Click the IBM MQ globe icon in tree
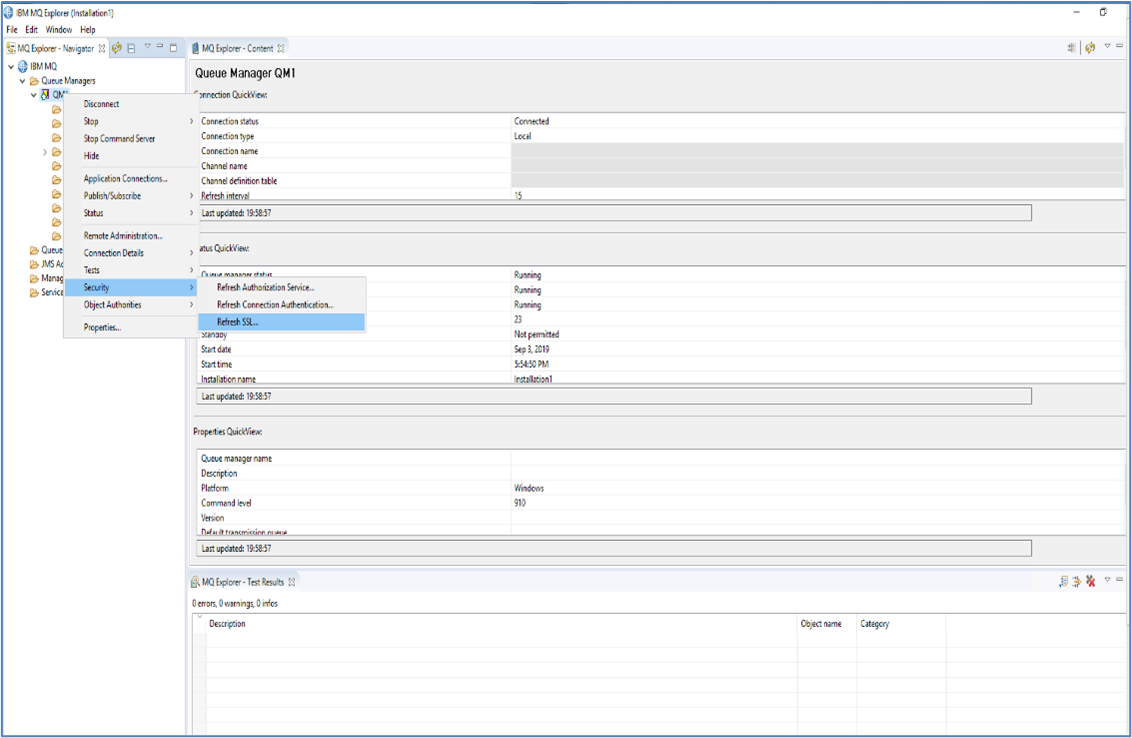The width and height of the screenshot is (1132, 738). (22, 66)
